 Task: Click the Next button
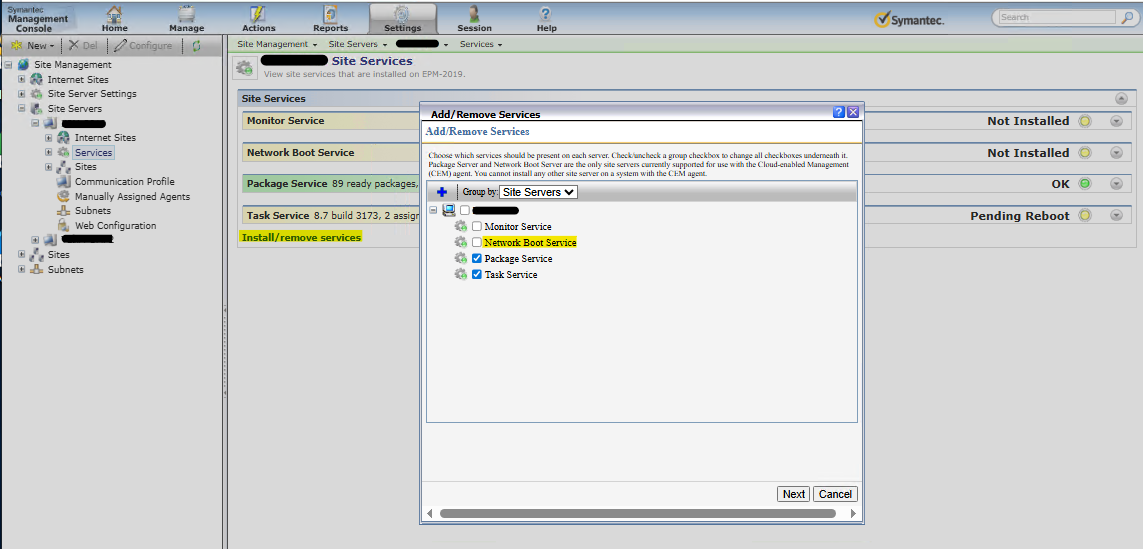(794, 494)
